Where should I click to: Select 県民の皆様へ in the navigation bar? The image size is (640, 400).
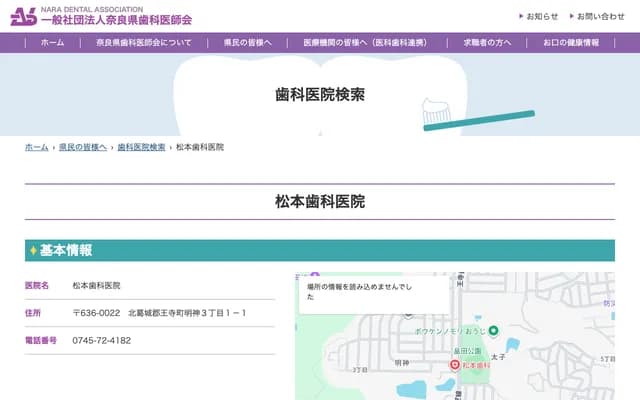click(x=247, y=43)
